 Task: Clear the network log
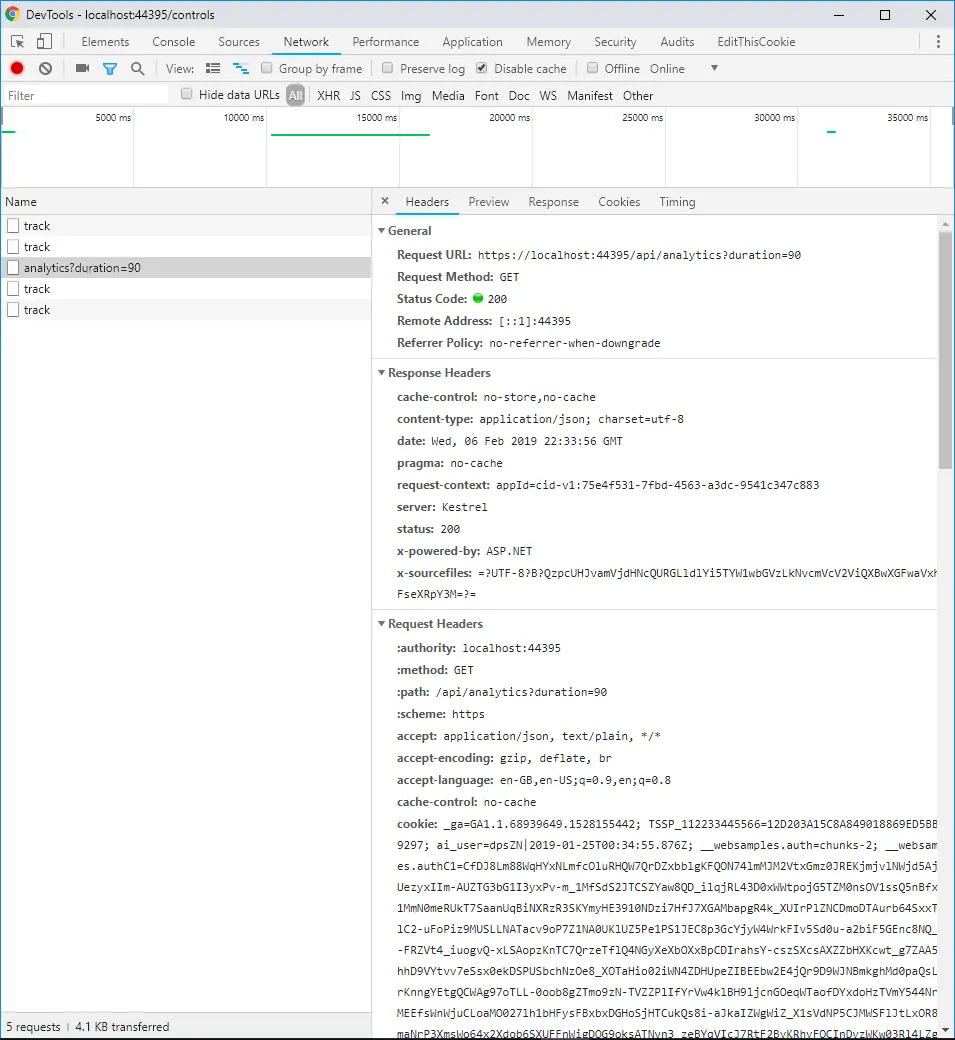(45, 68)
